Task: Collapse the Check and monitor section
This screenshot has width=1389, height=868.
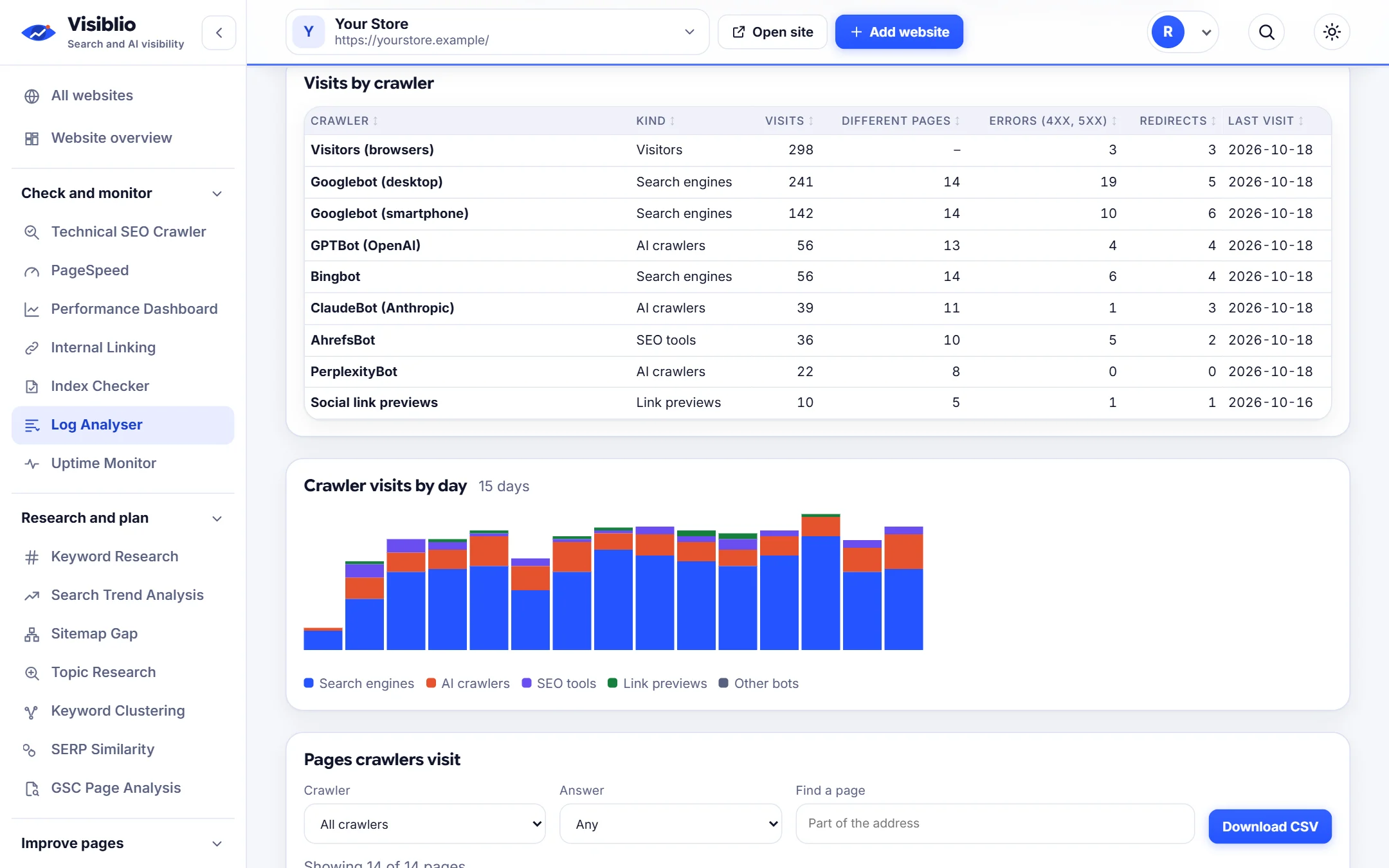Action: pos(123,194)
